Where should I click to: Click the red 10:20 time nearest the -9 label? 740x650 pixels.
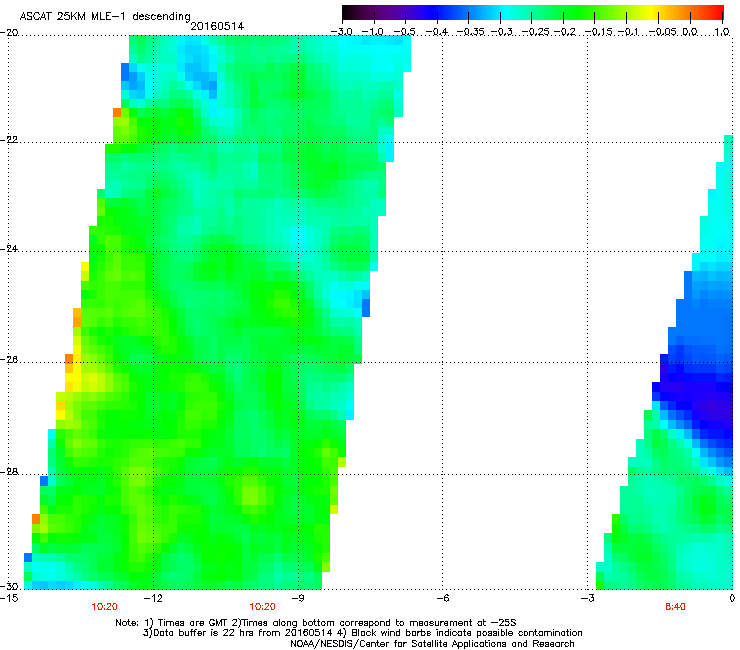coord(262,607)
